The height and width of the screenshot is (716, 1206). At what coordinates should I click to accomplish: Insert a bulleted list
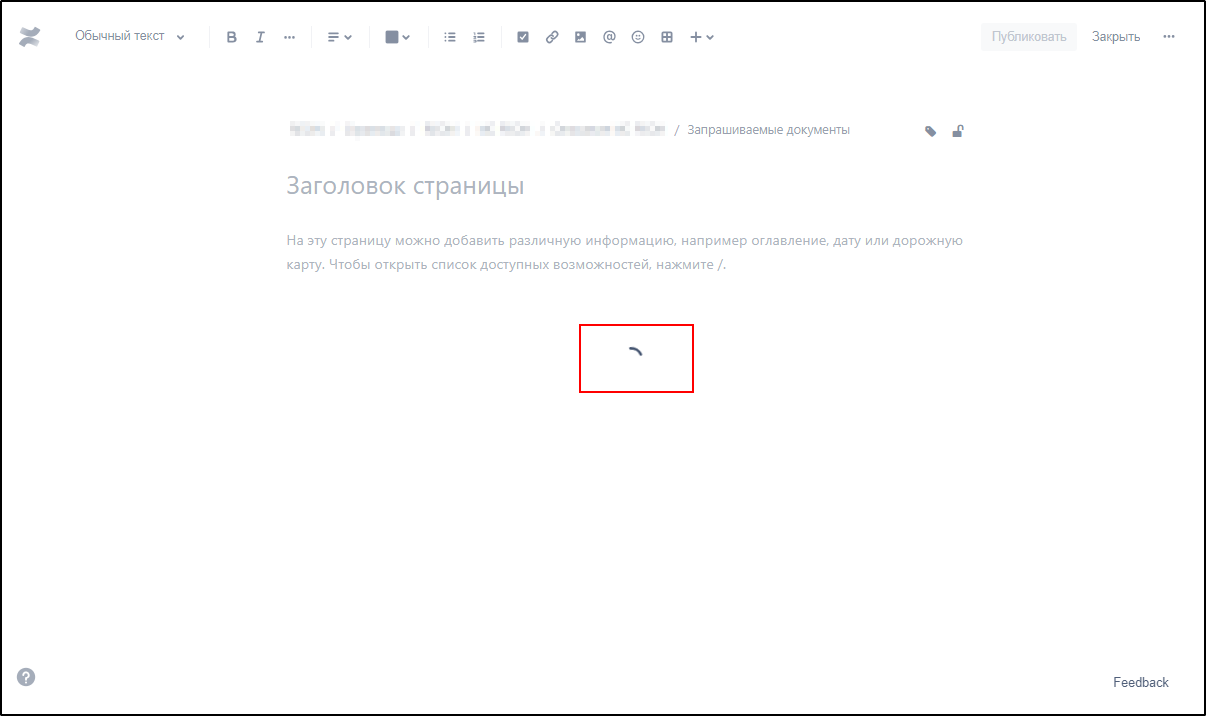point(450,37)
